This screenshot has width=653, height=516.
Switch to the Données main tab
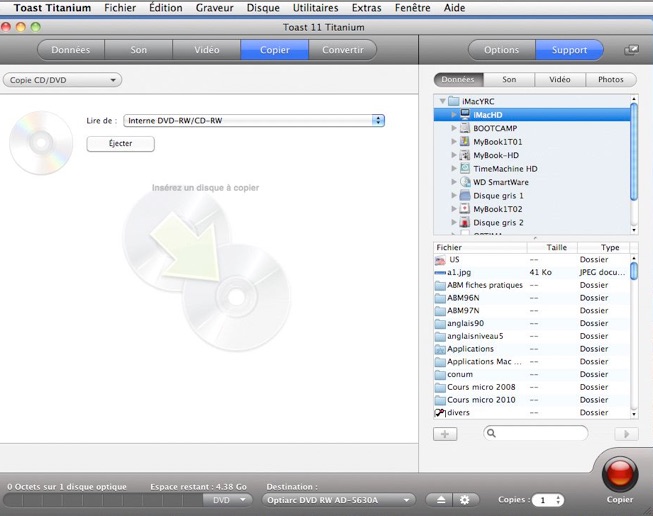71,50
